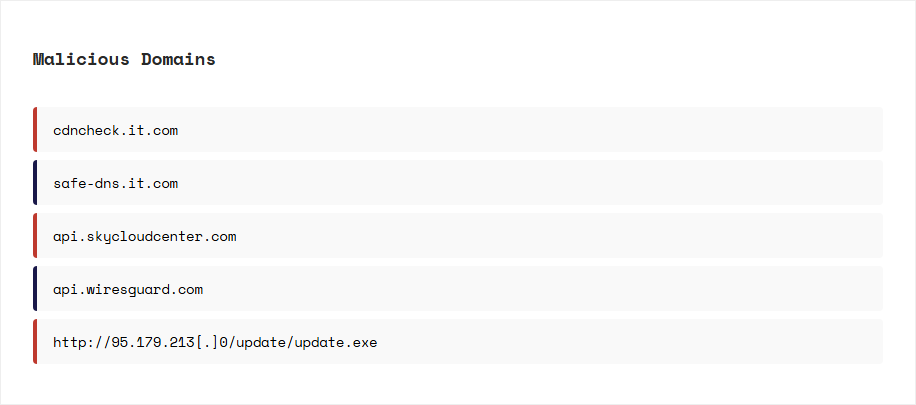
Task: Click the Malicious Domains heading
Action: 124,59
